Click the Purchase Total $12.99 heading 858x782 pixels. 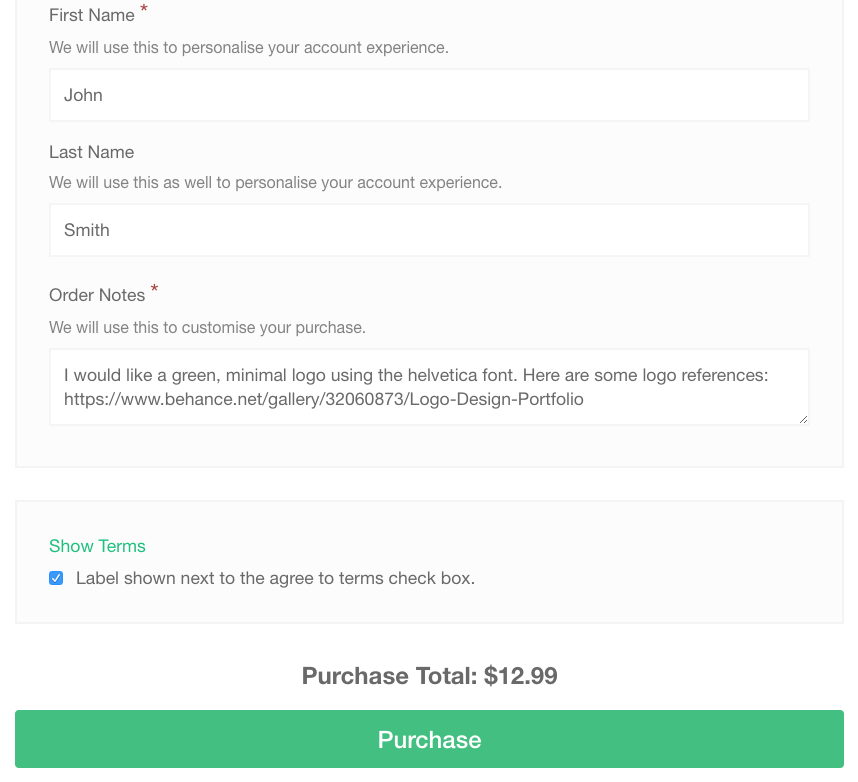coord(430,675)
